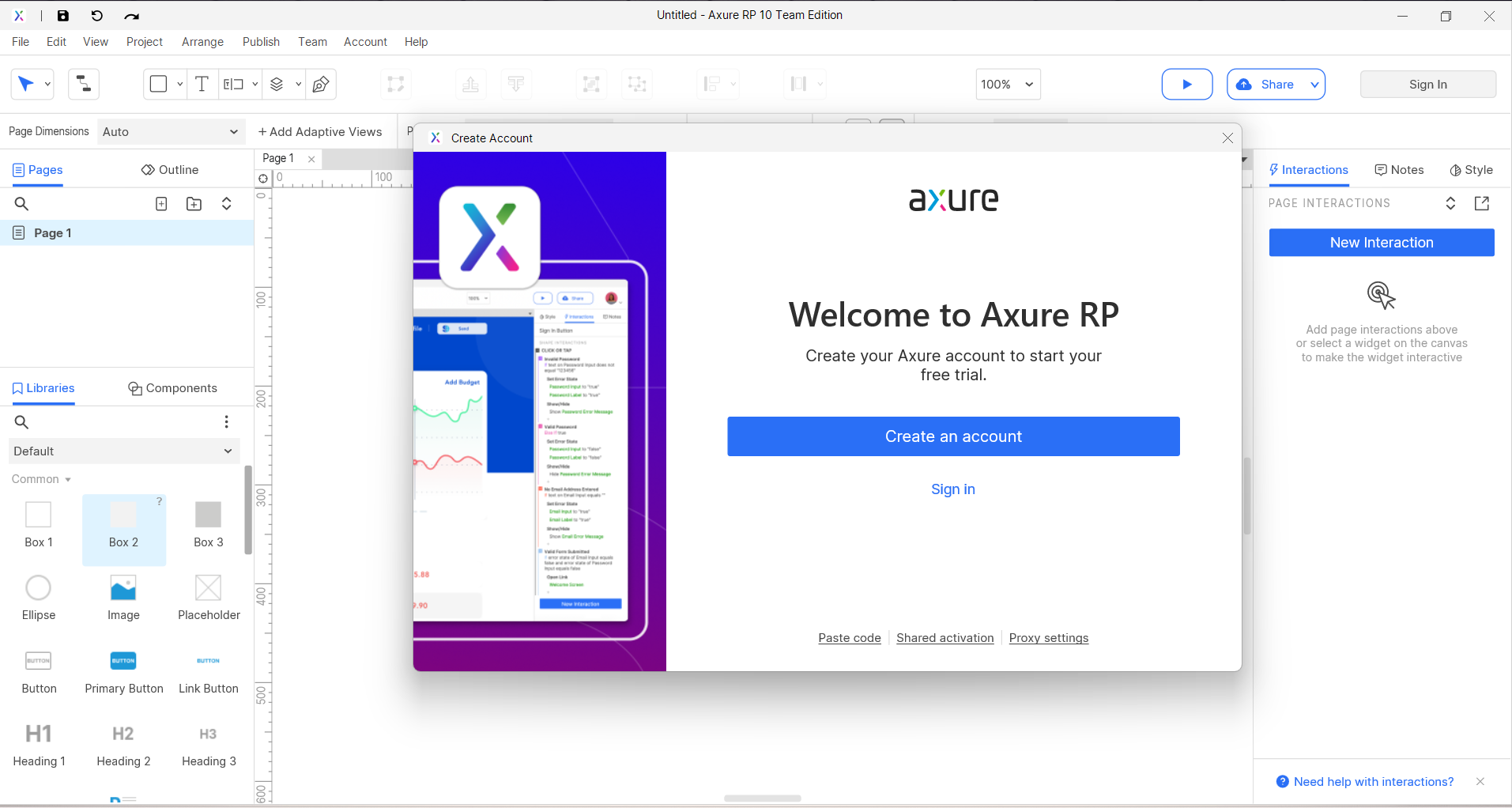Click the Sign In toolbar button
The height and width of the screenshot is (808, 1512).
pos(1427,84)
